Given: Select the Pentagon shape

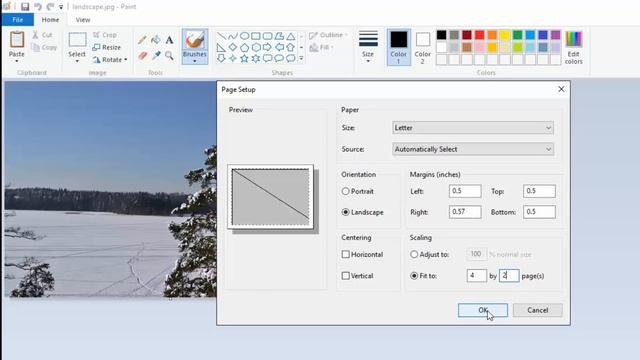Looking at the screenshot, I should (x=244, y=47).
